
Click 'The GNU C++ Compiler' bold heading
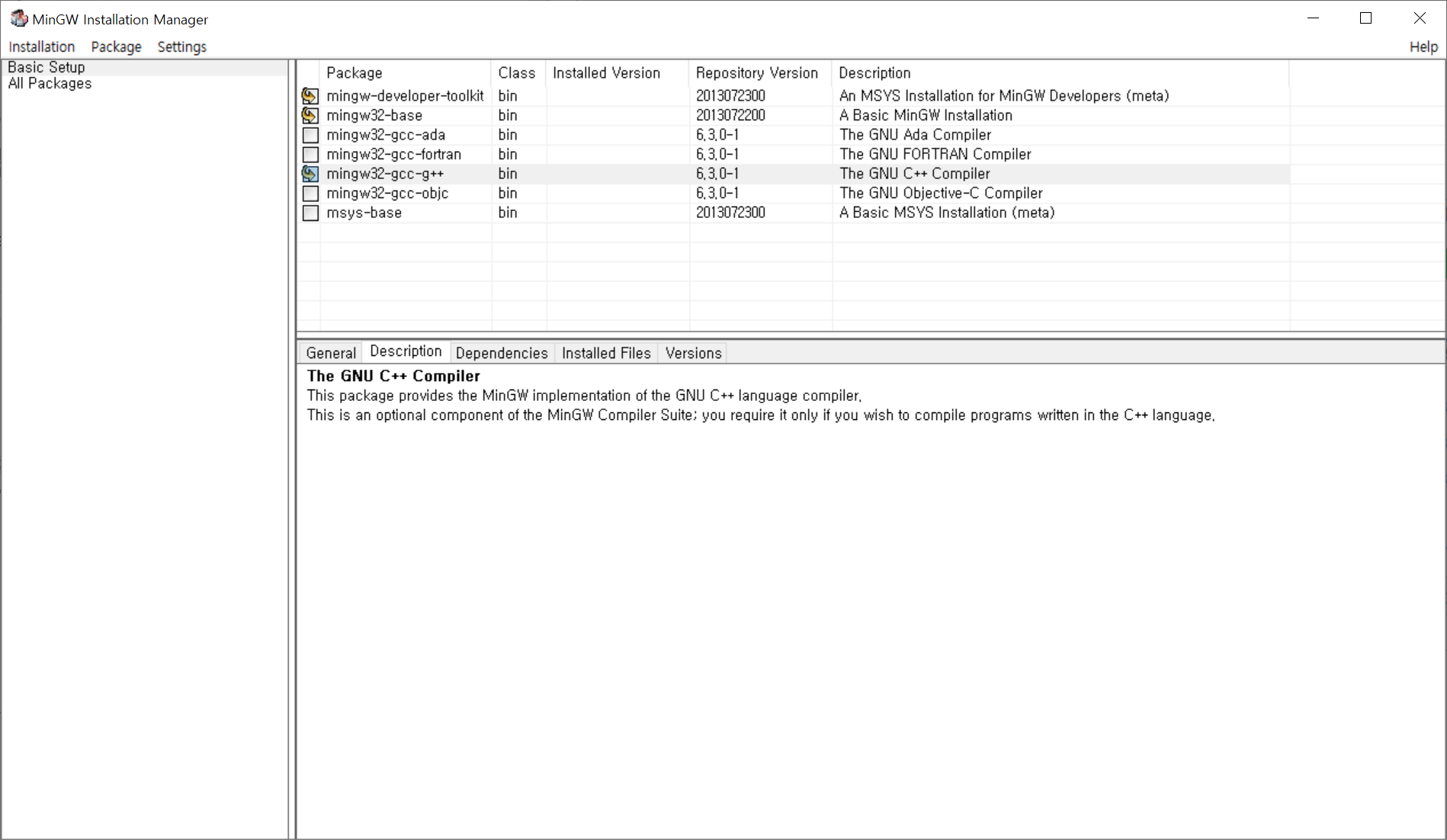(393, 376)
